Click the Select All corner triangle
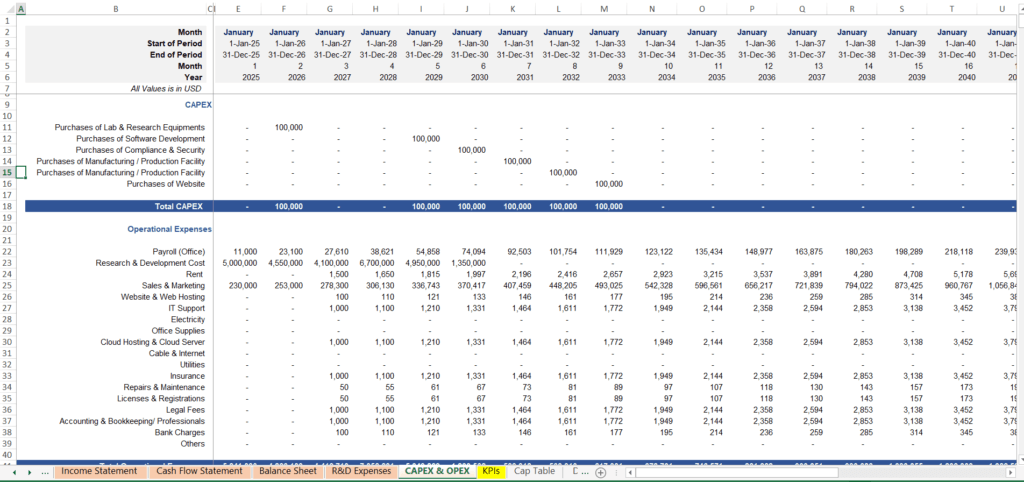The image size is (1024, 482). (x=7, y=9)
